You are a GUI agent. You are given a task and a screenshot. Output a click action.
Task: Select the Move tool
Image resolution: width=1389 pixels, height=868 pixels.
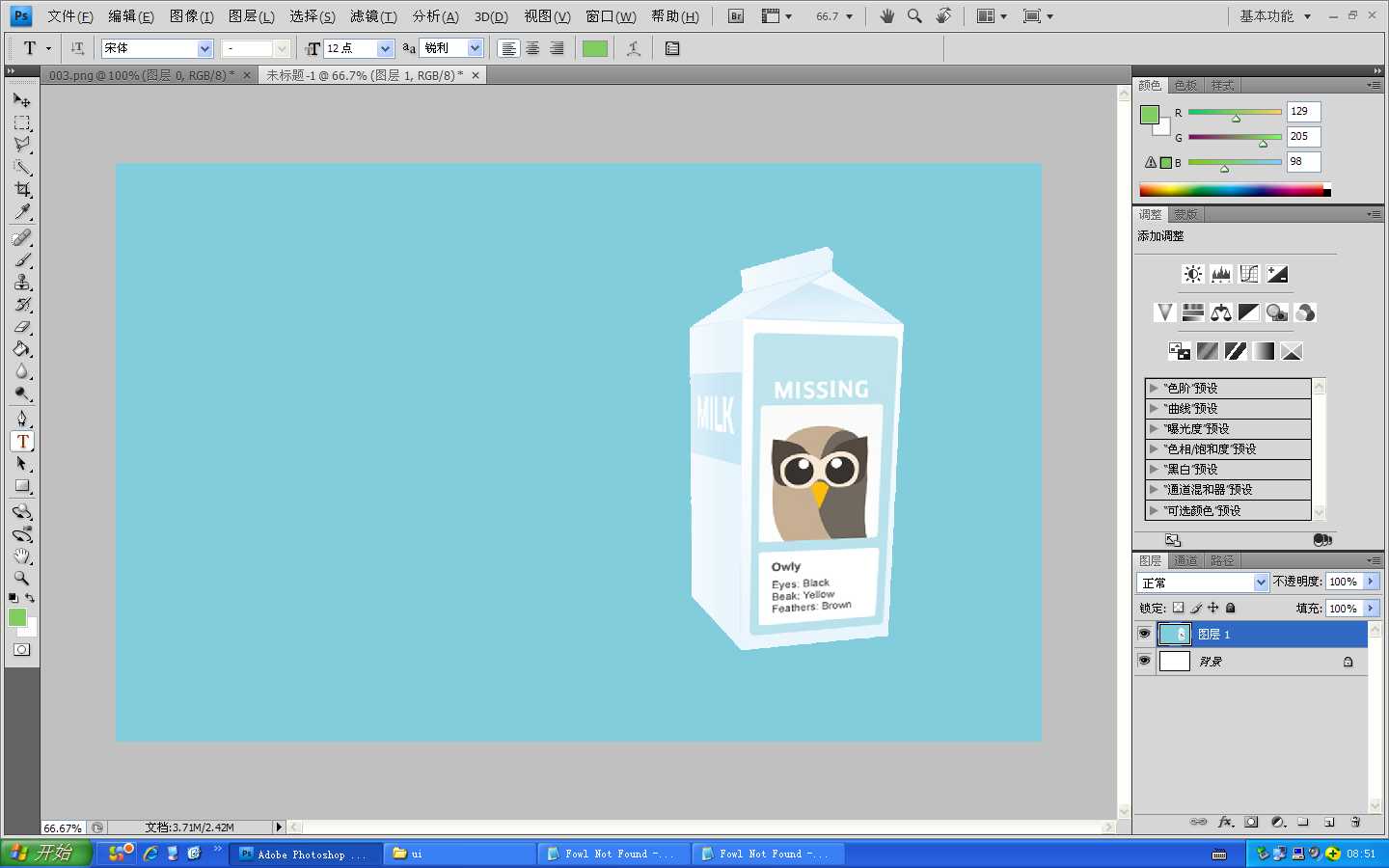pos(22,100)
